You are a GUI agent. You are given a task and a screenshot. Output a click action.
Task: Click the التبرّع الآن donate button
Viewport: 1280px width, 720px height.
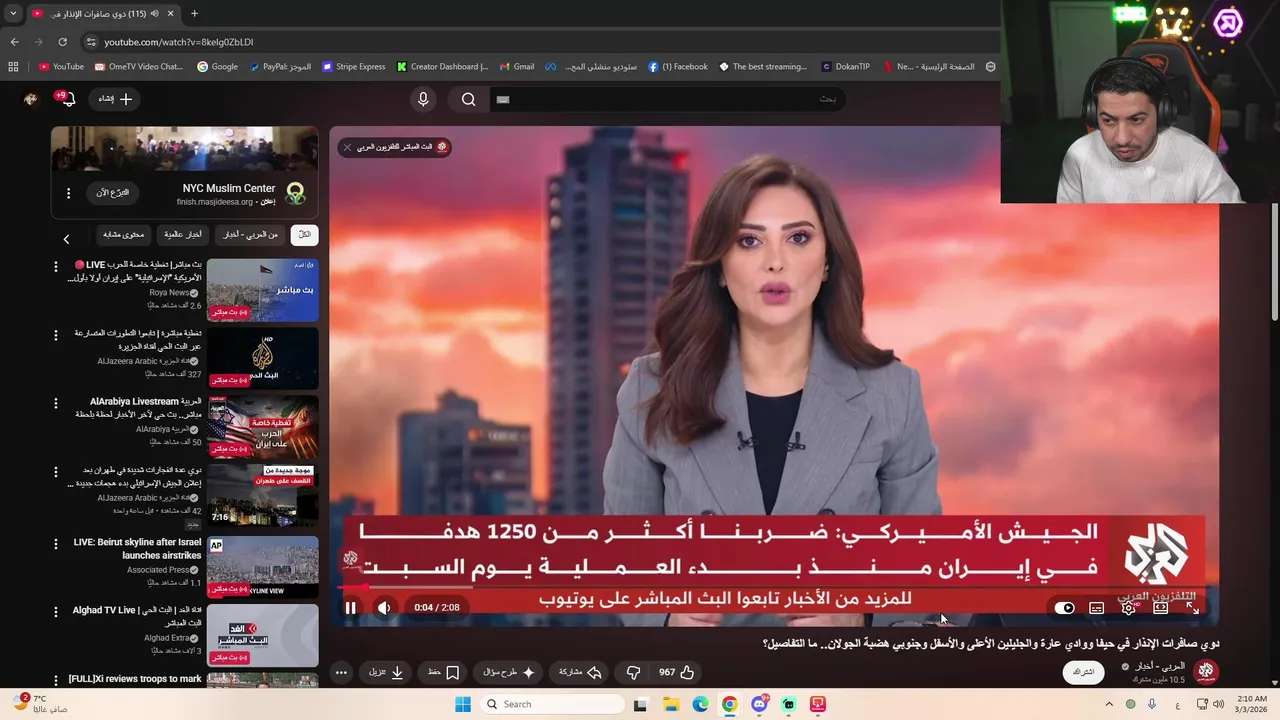click(x=113, y=192)
